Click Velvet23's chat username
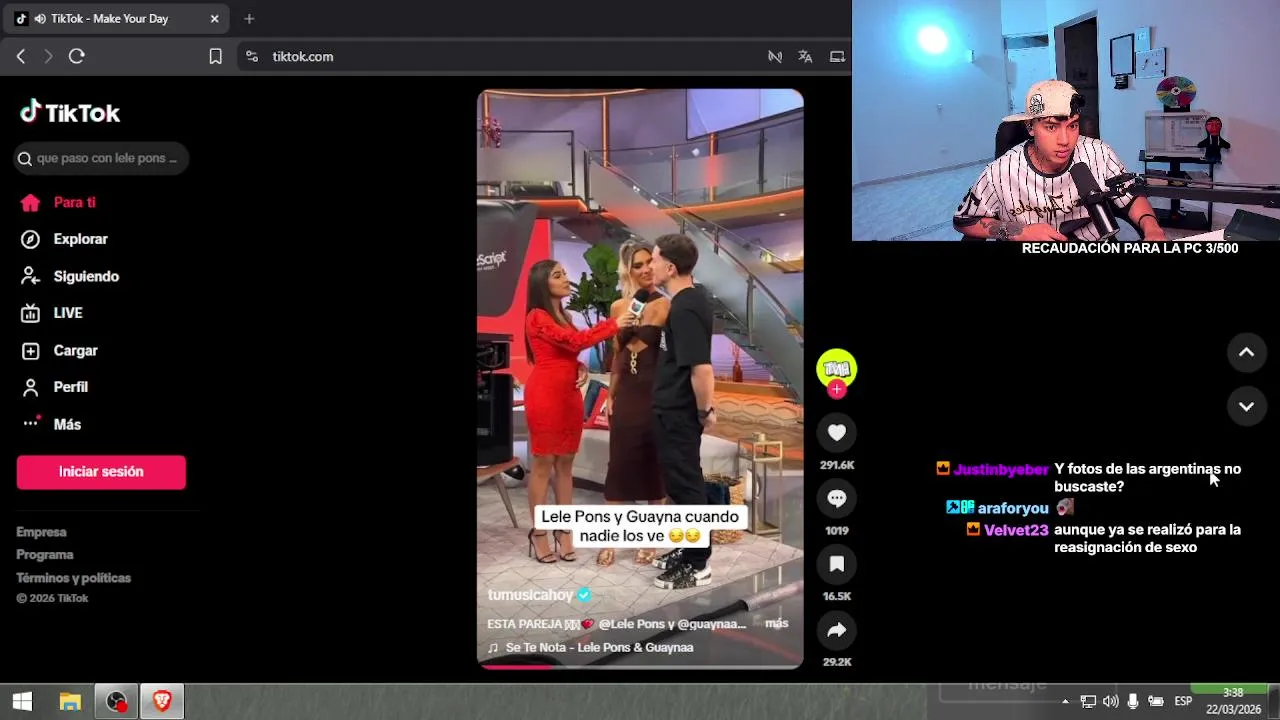The height and width of the screenshot is (720, 1280). pyautogui.click(x=1016, y=530)
